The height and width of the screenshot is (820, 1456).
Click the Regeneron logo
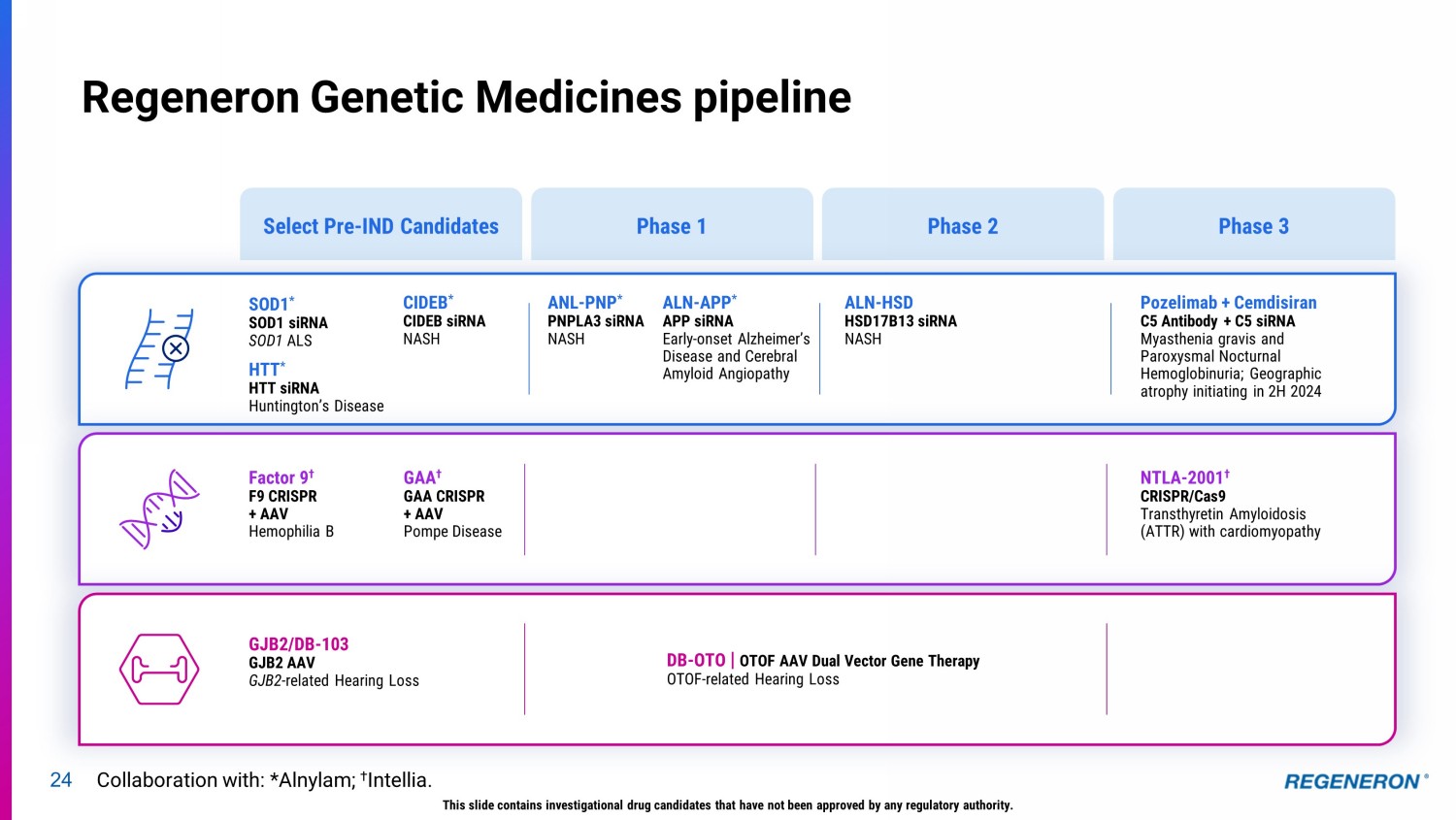(1355, 781)
